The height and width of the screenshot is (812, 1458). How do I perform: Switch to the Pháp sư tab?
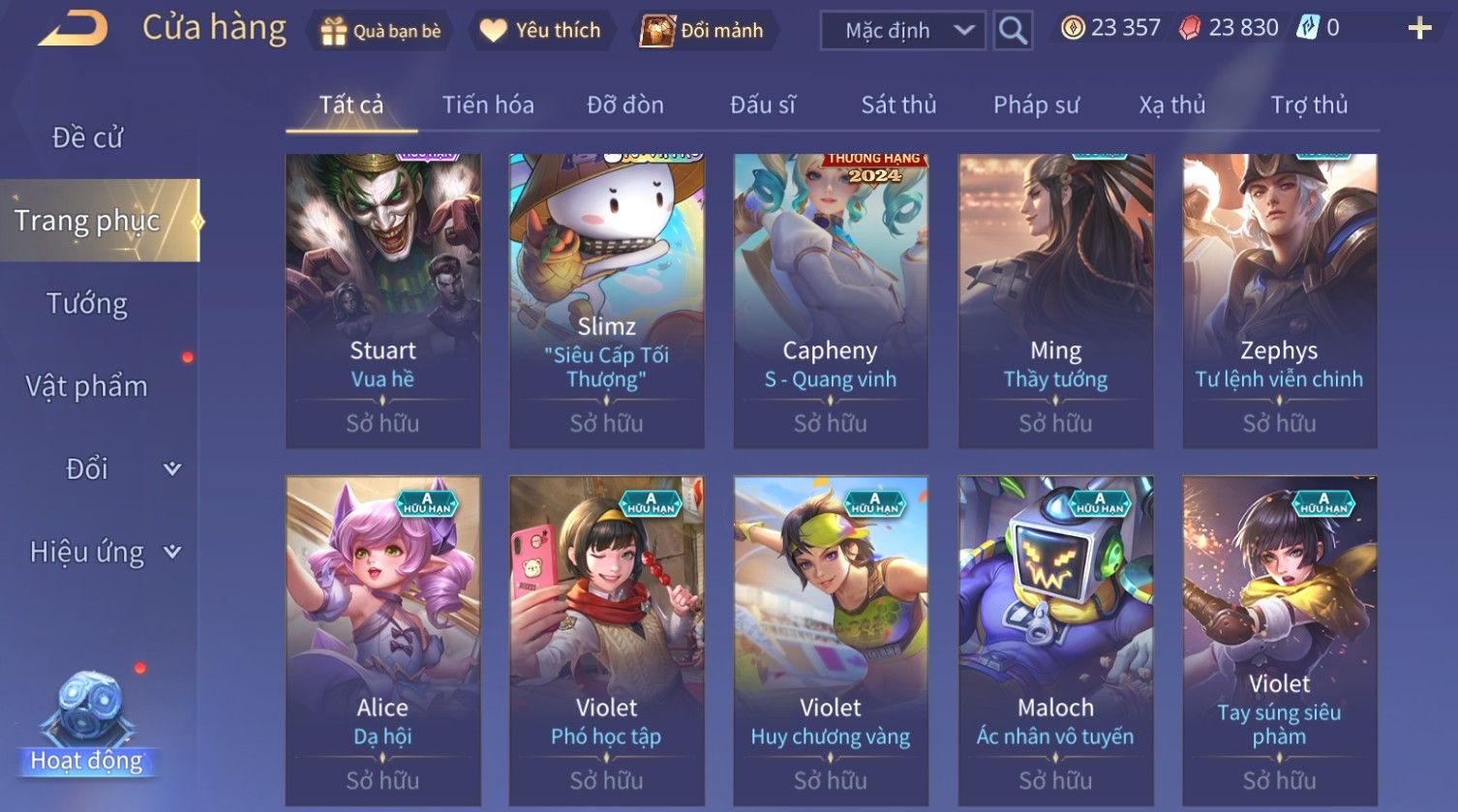(x=1036, y=105)
